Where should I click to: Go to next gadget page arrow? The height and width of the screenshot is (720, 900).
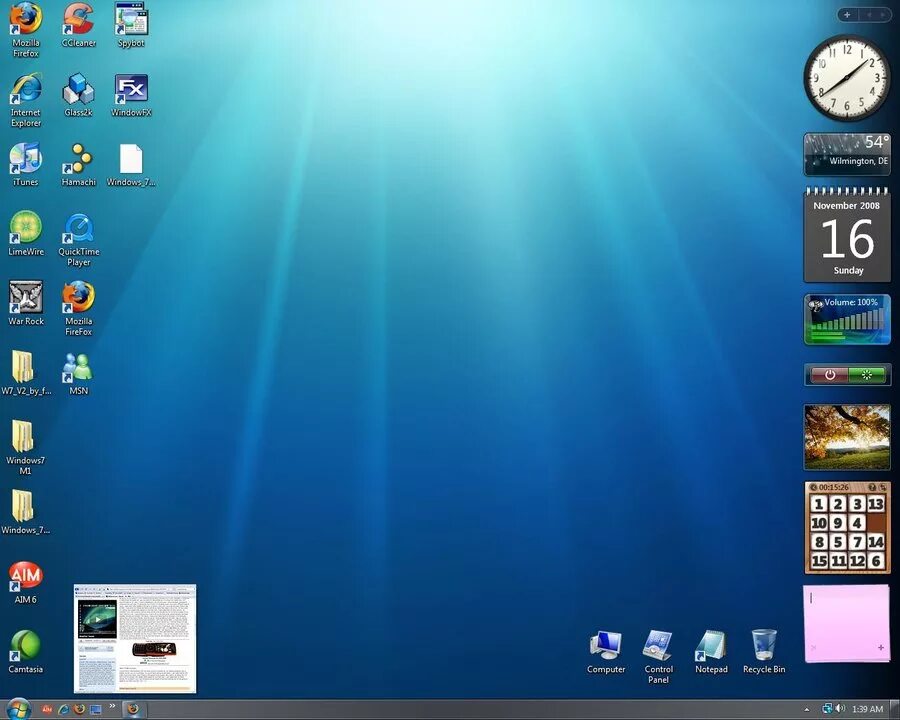pos(882,15)
